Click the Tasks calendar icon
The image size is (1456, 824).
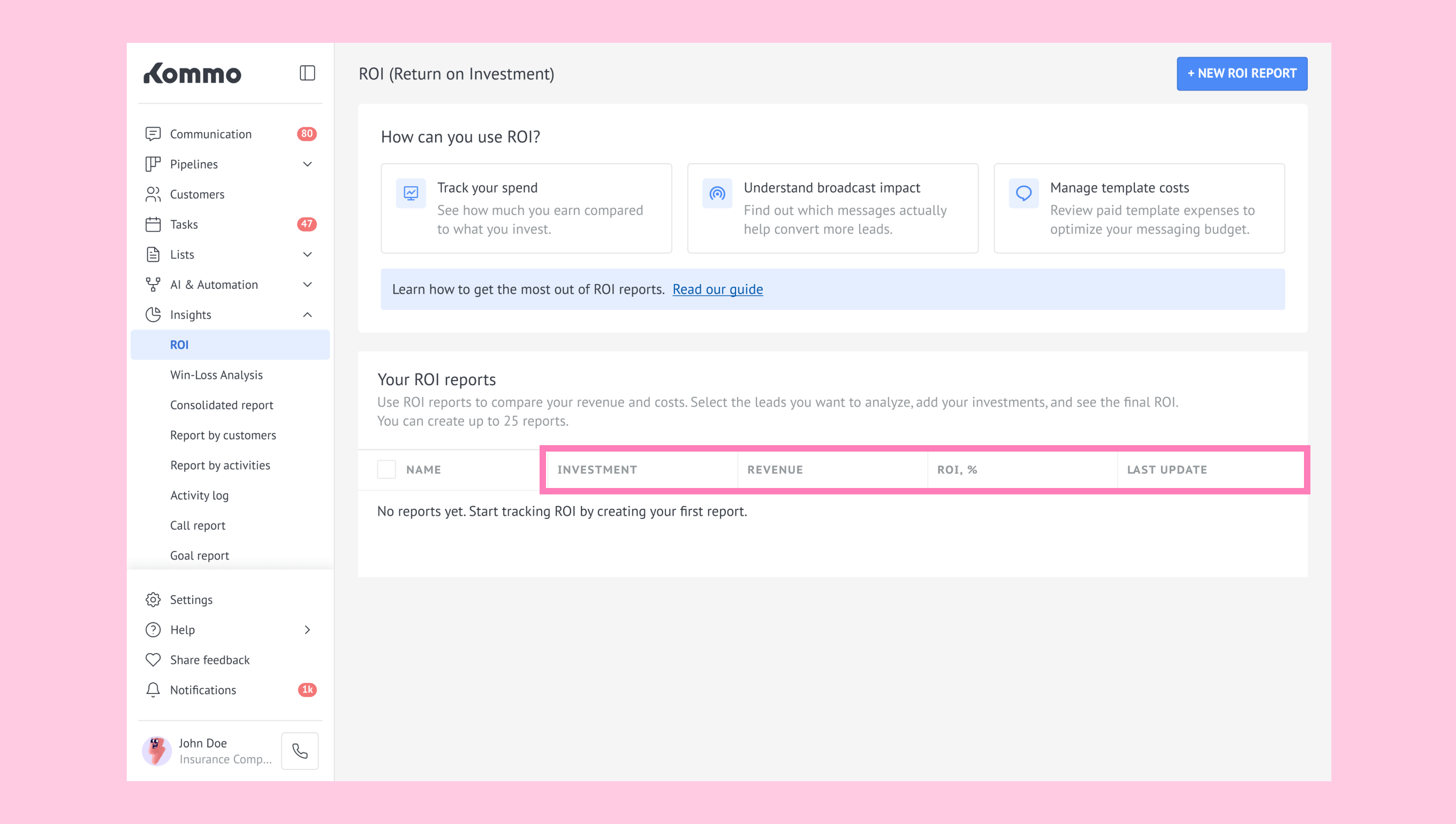coord(153,224)
